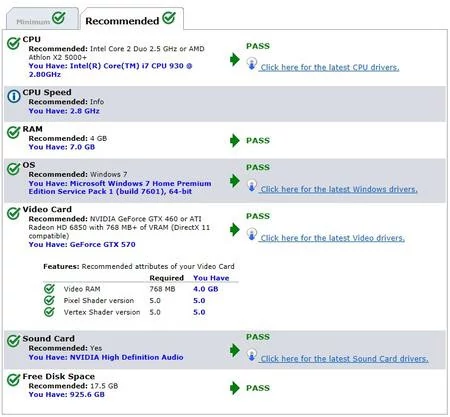Click the green arrow next to Free Disk Space PASS

[235, 388]
